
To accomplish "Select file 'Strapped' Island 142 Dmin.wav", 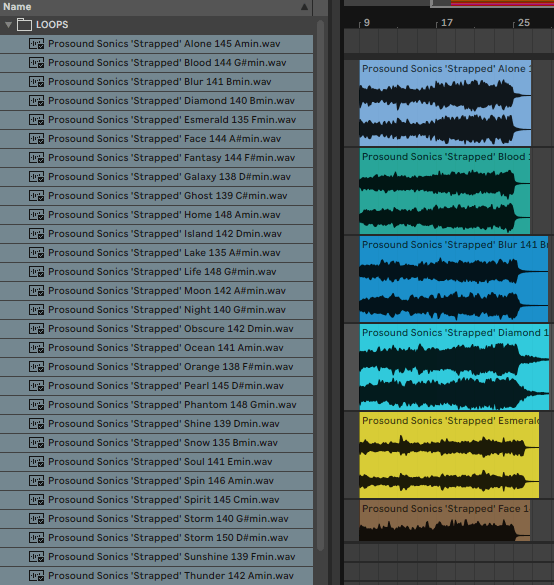I will click(156, 234).
